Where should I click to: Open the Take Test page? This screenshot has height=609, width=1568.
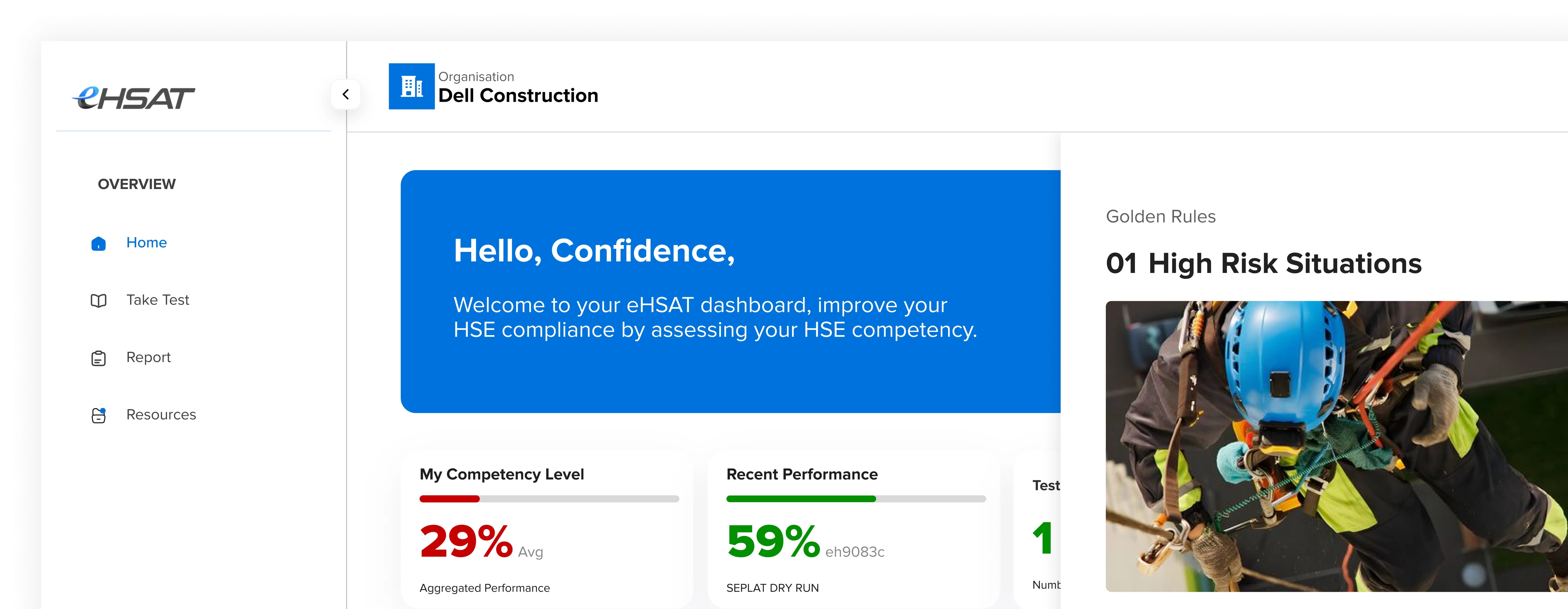(x=158, y=300)
